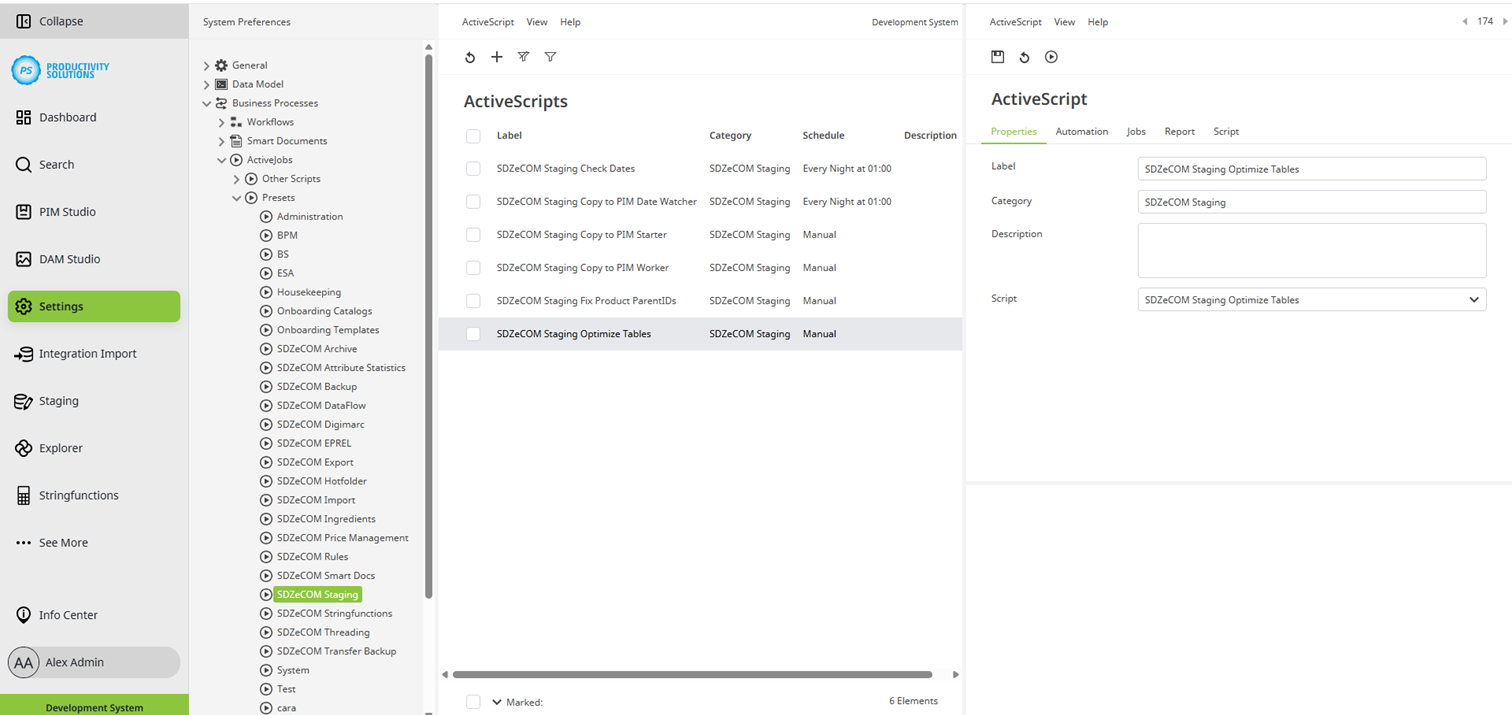
Task: Select the Run ActiveScript play icon
Action: point(1051,57)
